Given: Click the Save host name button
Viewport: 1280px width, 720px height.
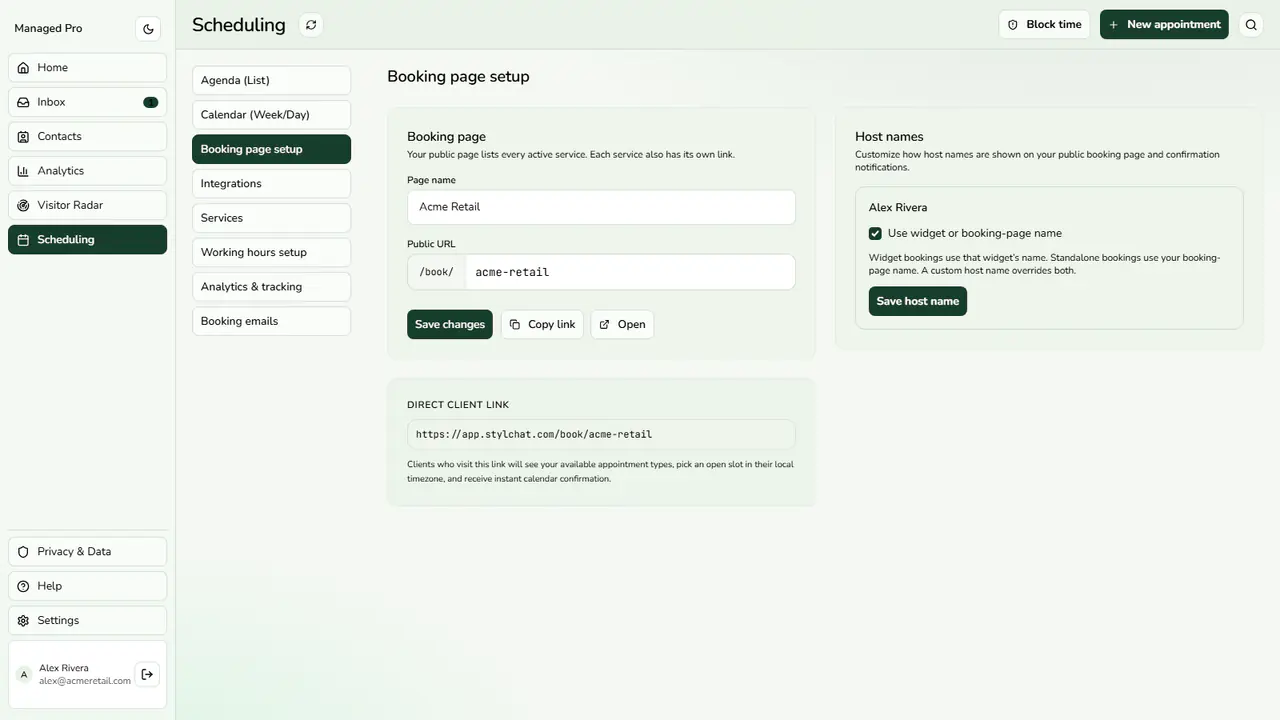Looking at the screenshot, I should pyautogui.click(x=918, y=301).
